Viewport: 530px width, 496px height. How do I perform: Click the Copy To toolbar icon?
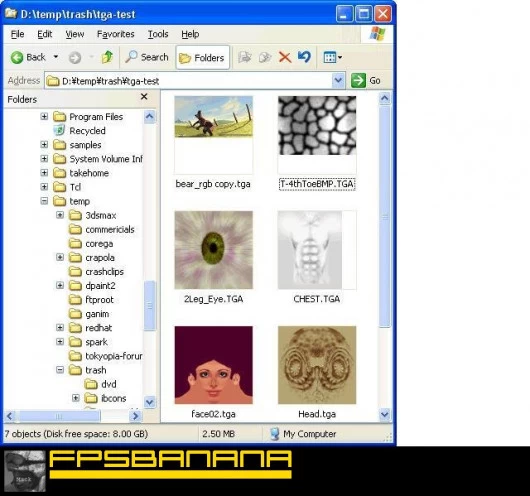pyautogui.click(x=265, y=57)
